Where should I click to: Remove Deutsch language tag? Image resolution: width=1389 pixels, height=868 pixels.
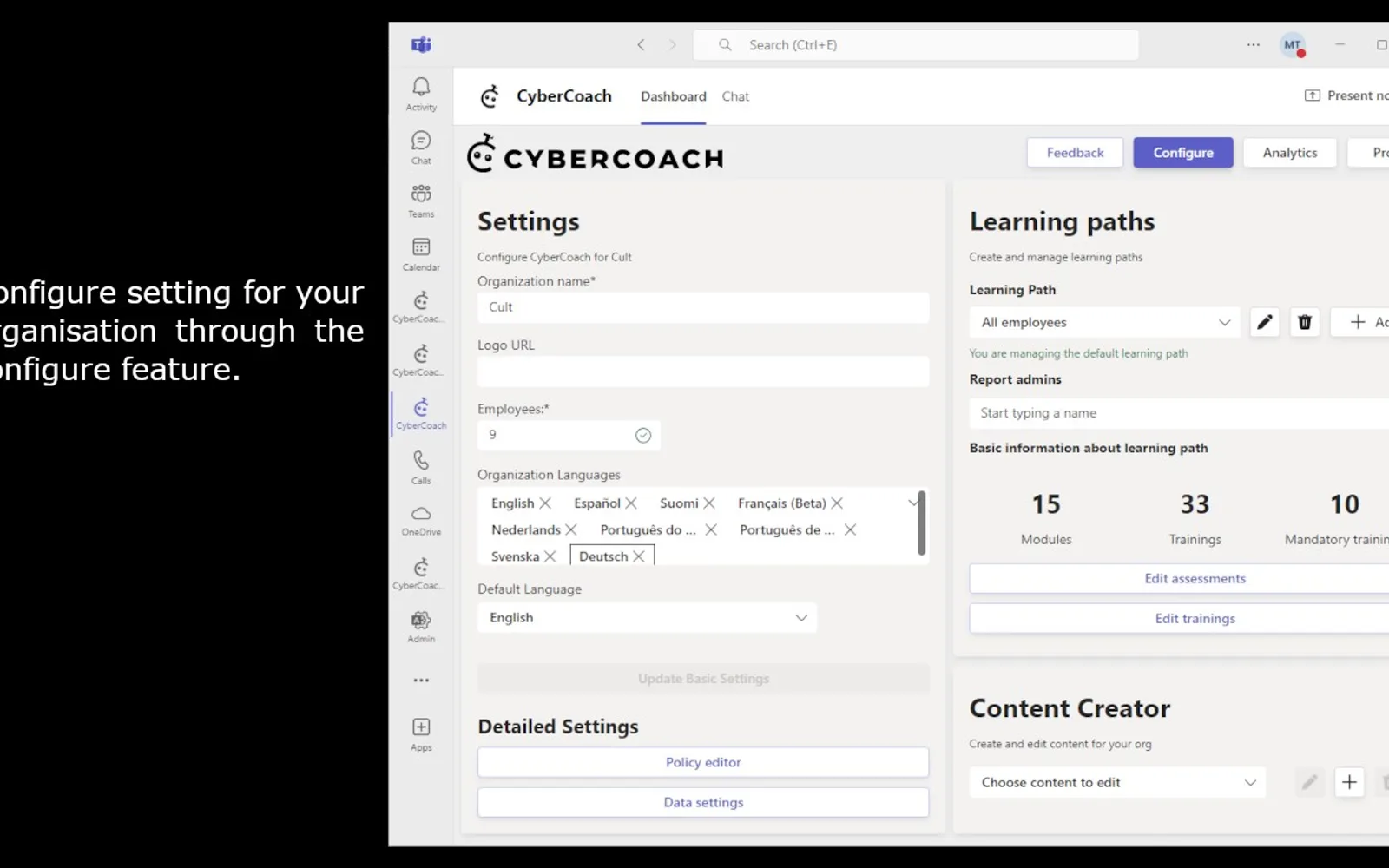[x=639, y=556]
